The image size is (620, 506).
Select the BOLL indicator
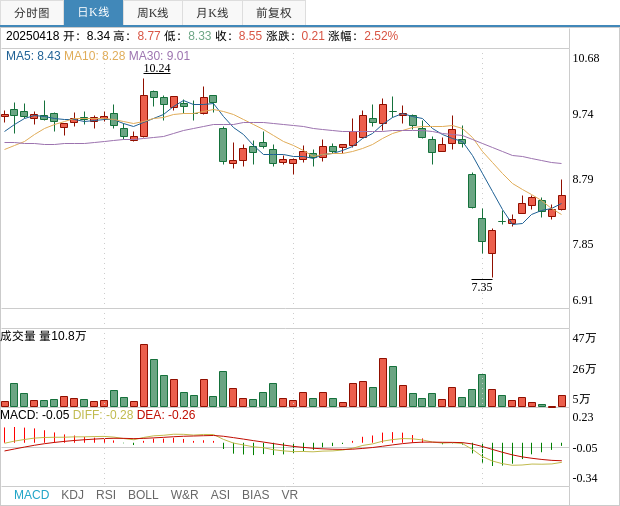pos(143,494)
